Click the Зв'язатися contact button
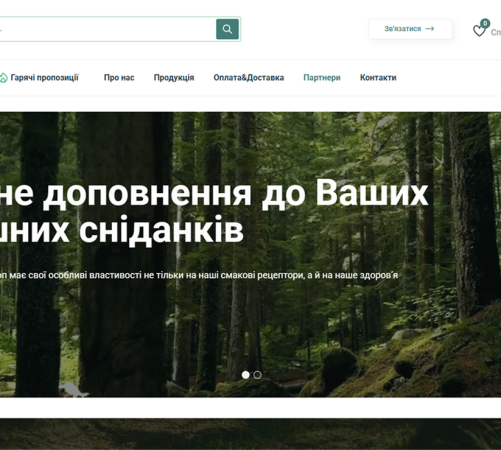The height and width of the screenshot is (450, 501). 410,29
